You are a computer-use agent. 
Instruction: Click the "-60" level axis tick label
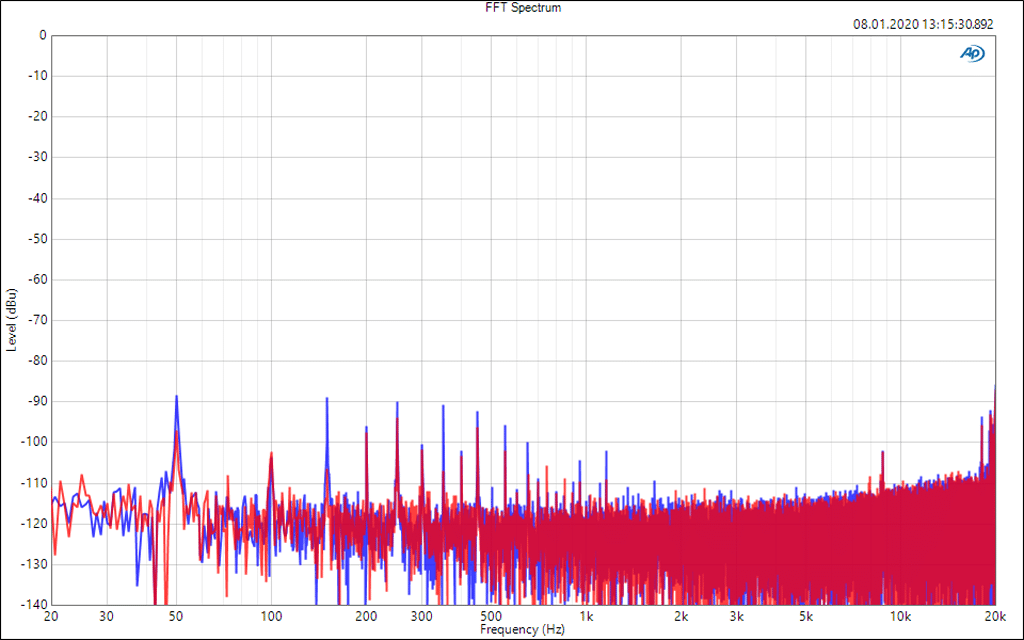click(37, 280)
